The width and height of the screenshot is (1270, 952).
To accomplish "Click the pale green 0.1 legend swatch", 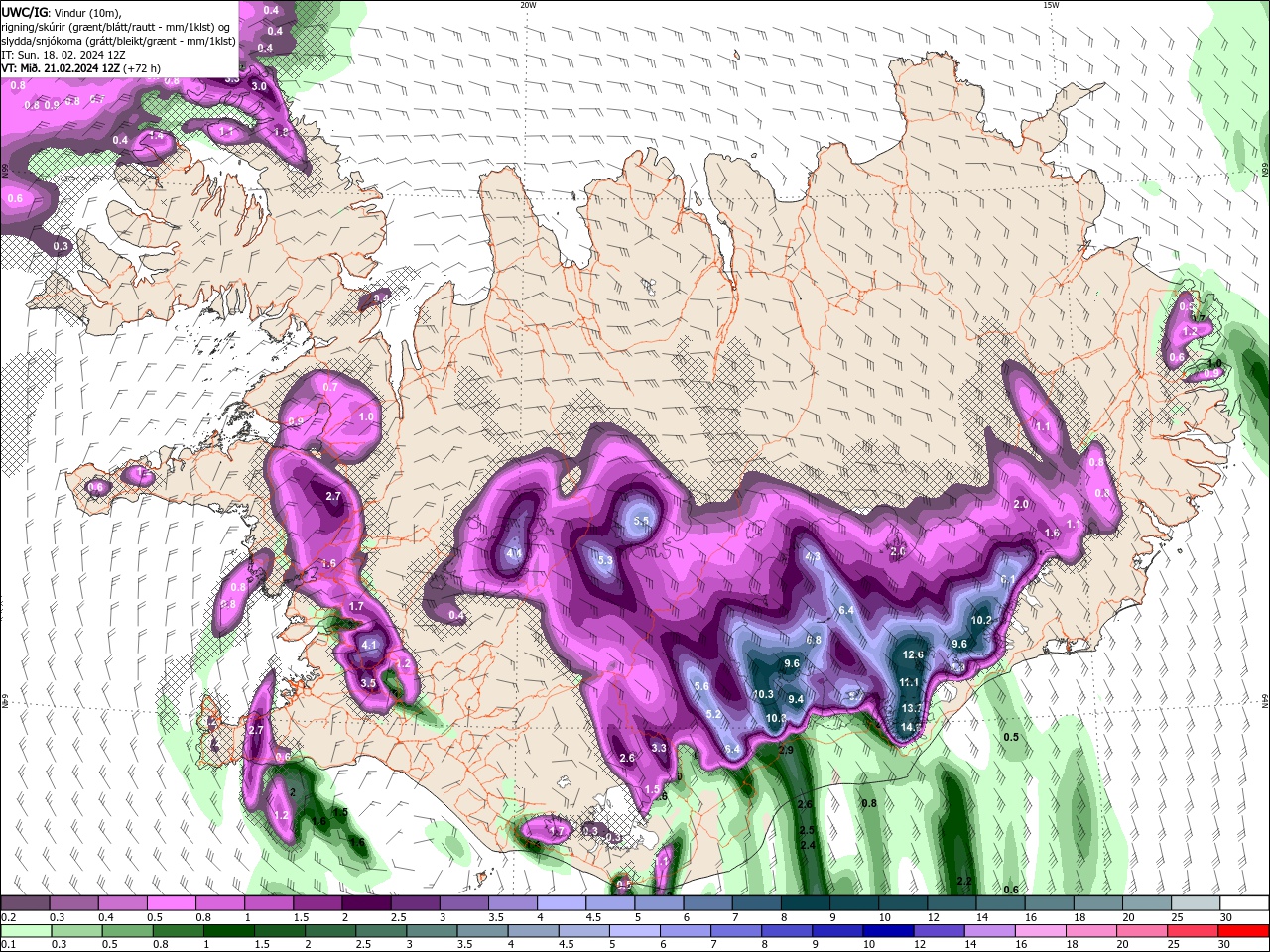I will tap(26, 931).
